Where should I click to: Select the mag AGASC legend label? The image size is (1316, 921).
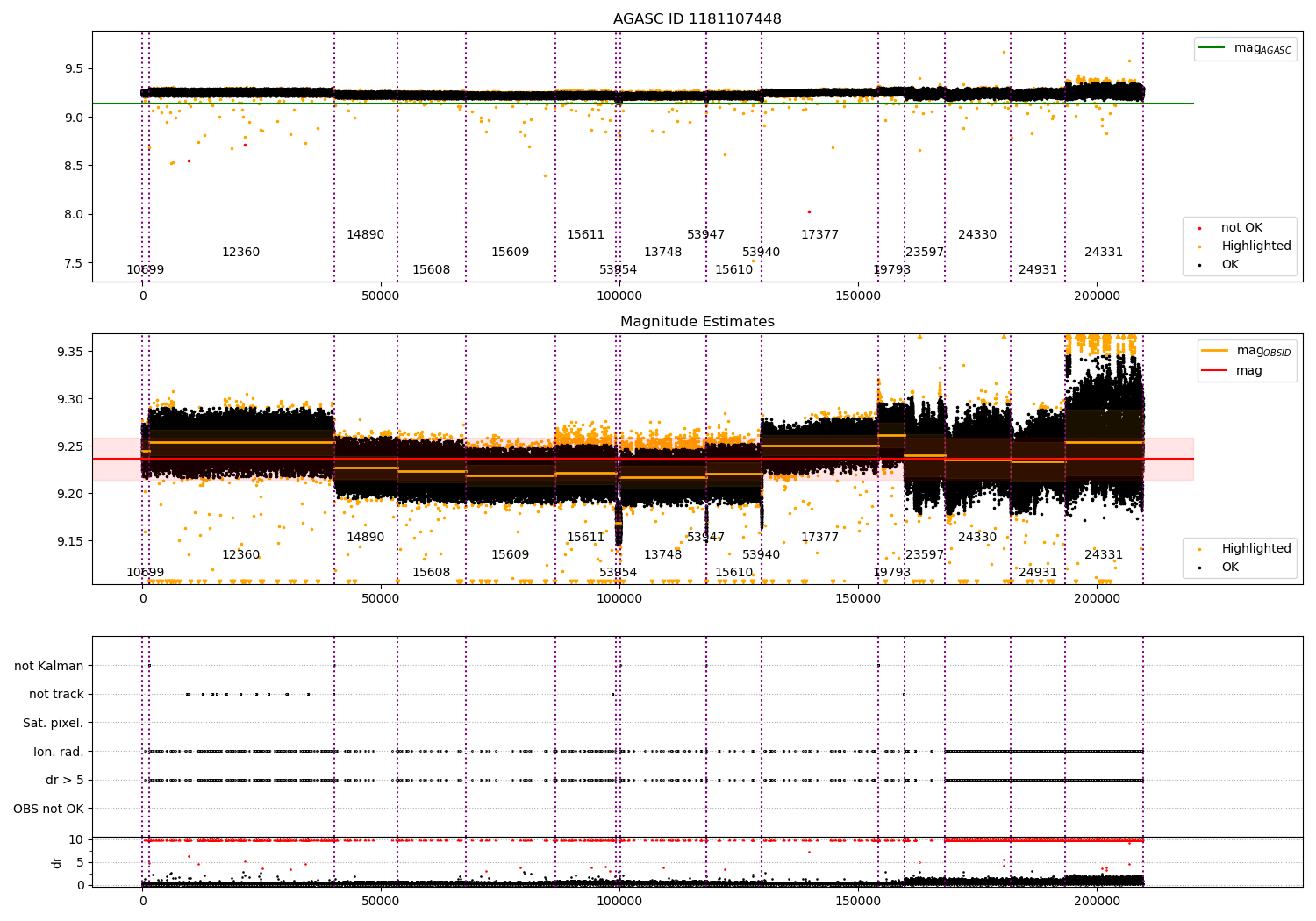(1262, 48)
